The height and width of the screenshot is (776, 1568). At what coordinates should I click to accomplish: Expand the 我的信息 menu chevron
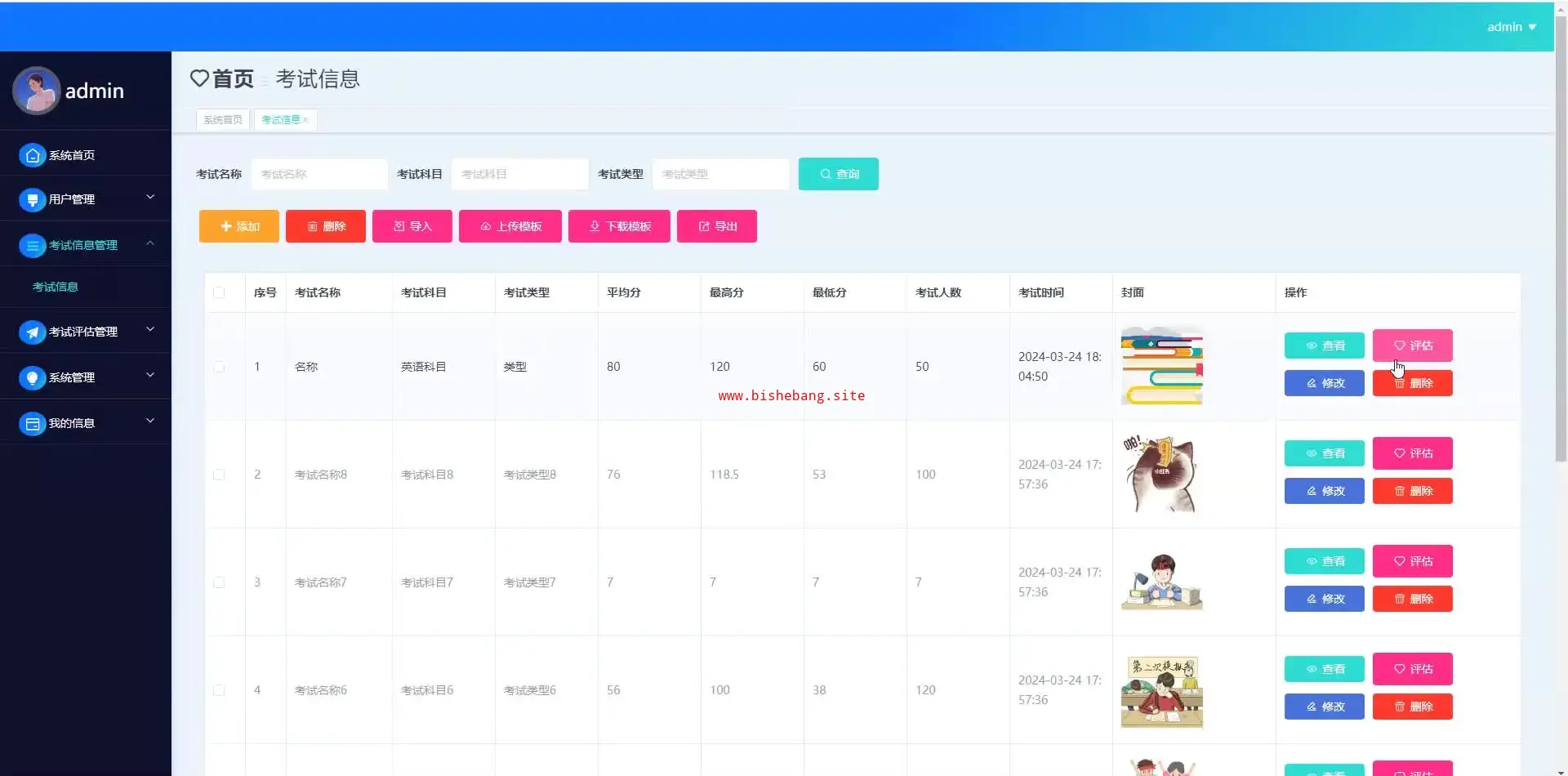point(150,421)
